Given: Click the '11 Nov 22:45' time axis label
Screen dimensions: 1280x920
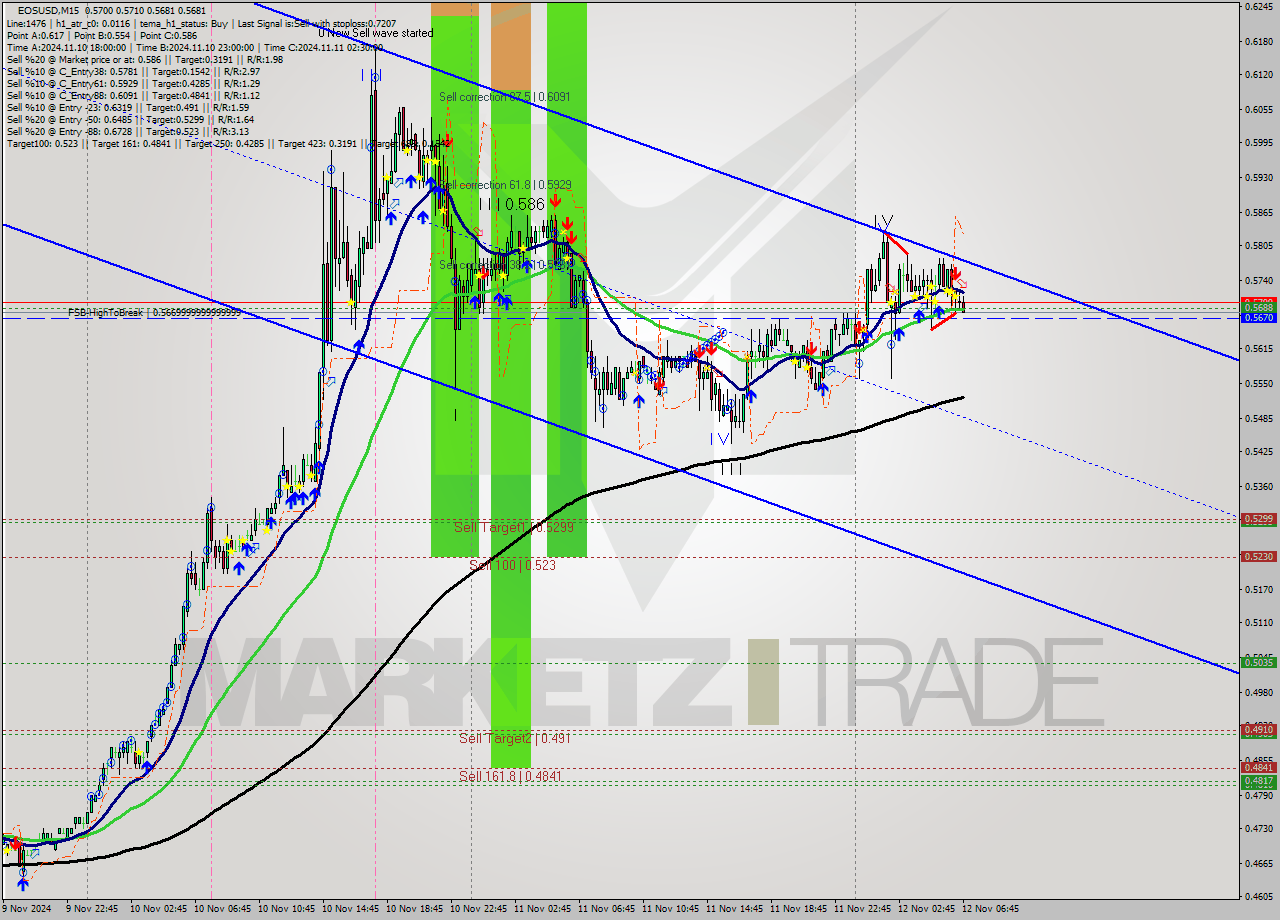Looking at the screenshot, I should point(864,909).
